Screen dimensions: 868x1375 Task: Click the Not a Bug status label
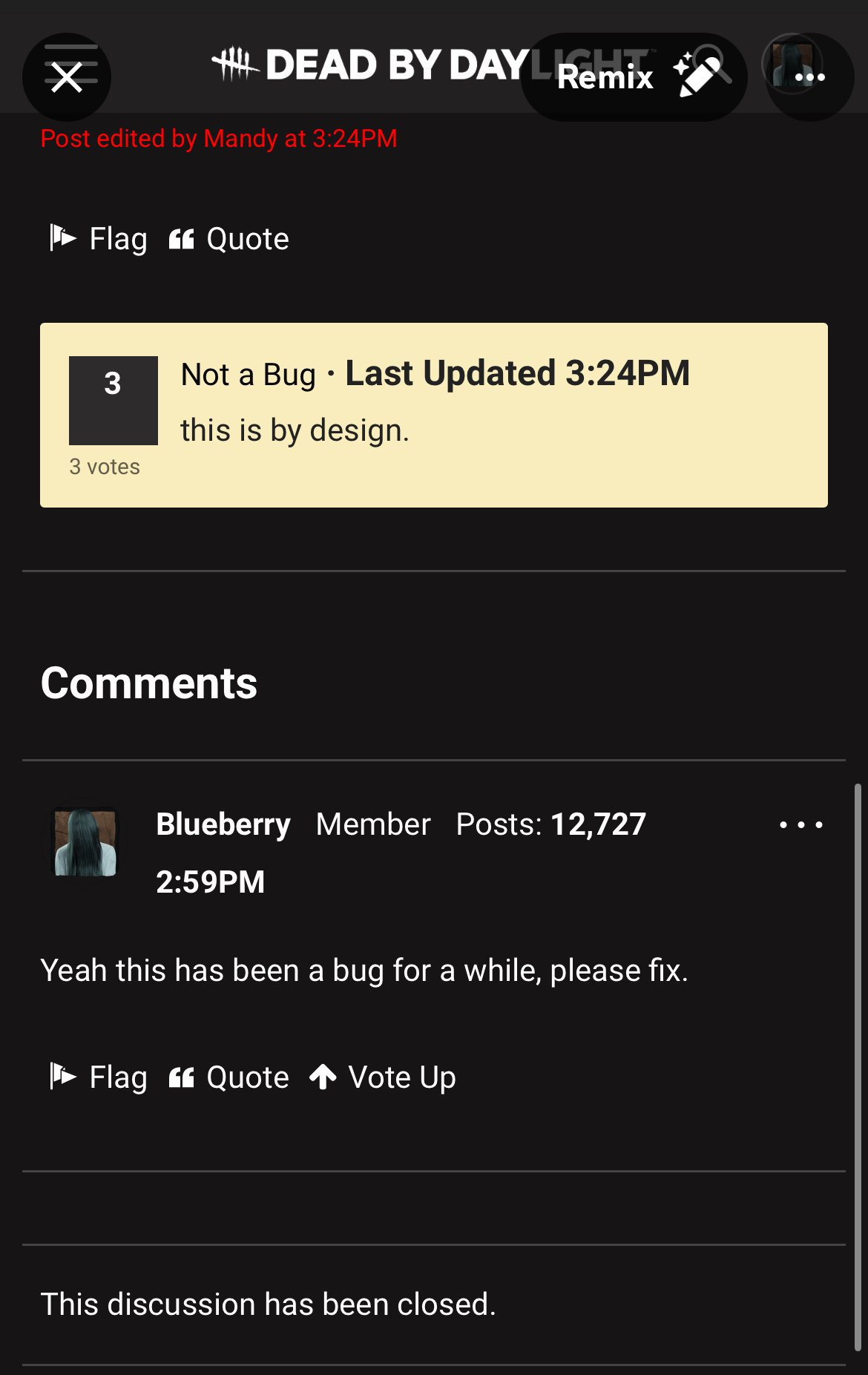(249, 375)
